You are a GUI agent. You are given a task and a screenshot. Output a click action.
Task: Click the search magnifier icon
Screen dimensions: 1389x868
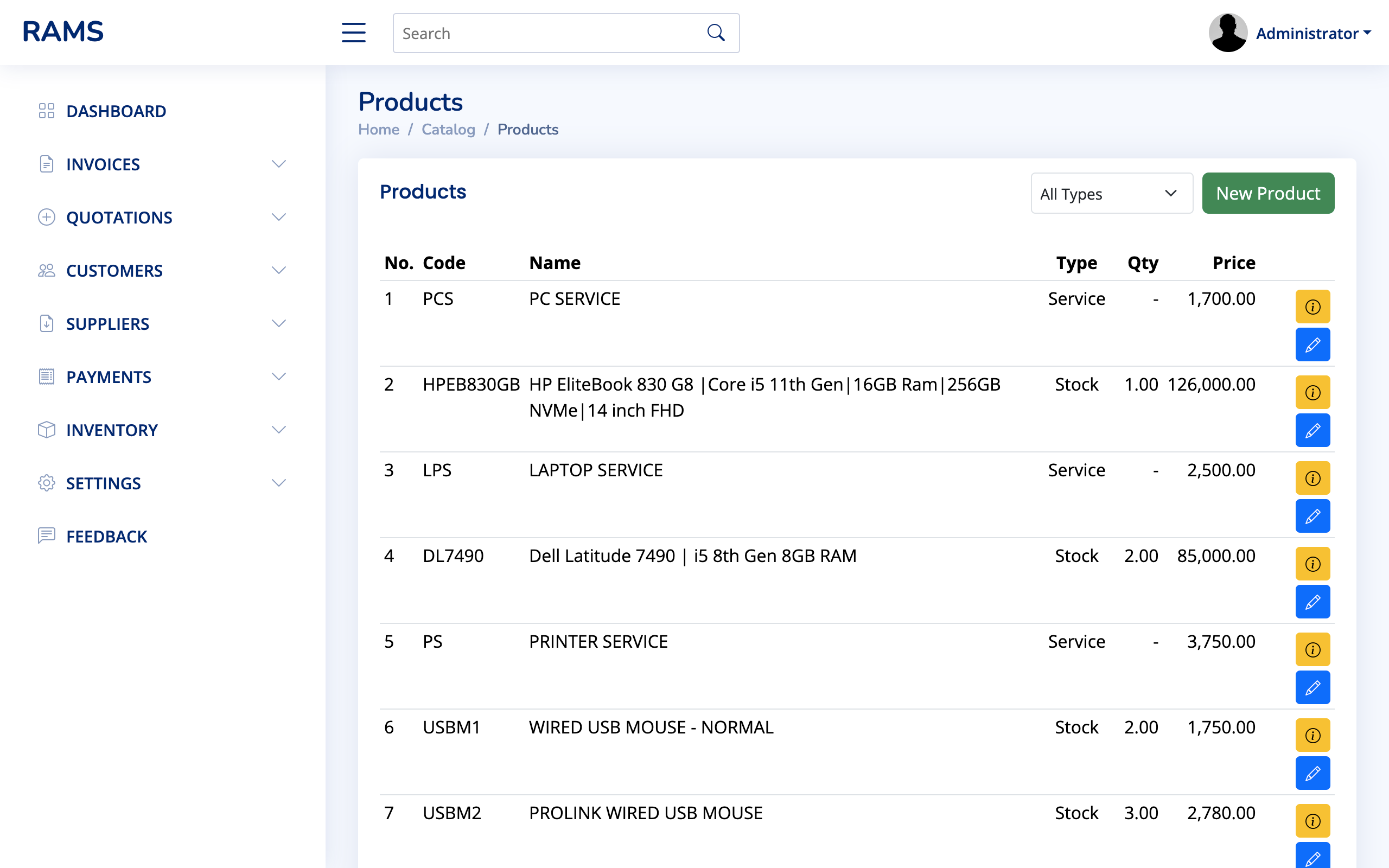(716, 33)
